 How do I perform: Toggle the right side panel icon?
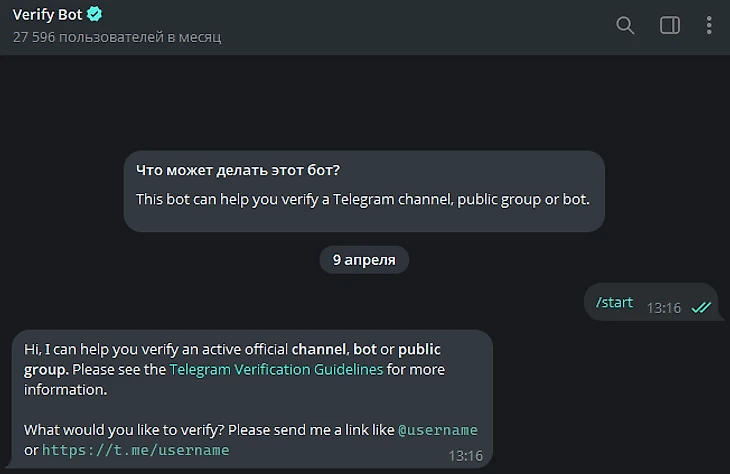point(670,25)
